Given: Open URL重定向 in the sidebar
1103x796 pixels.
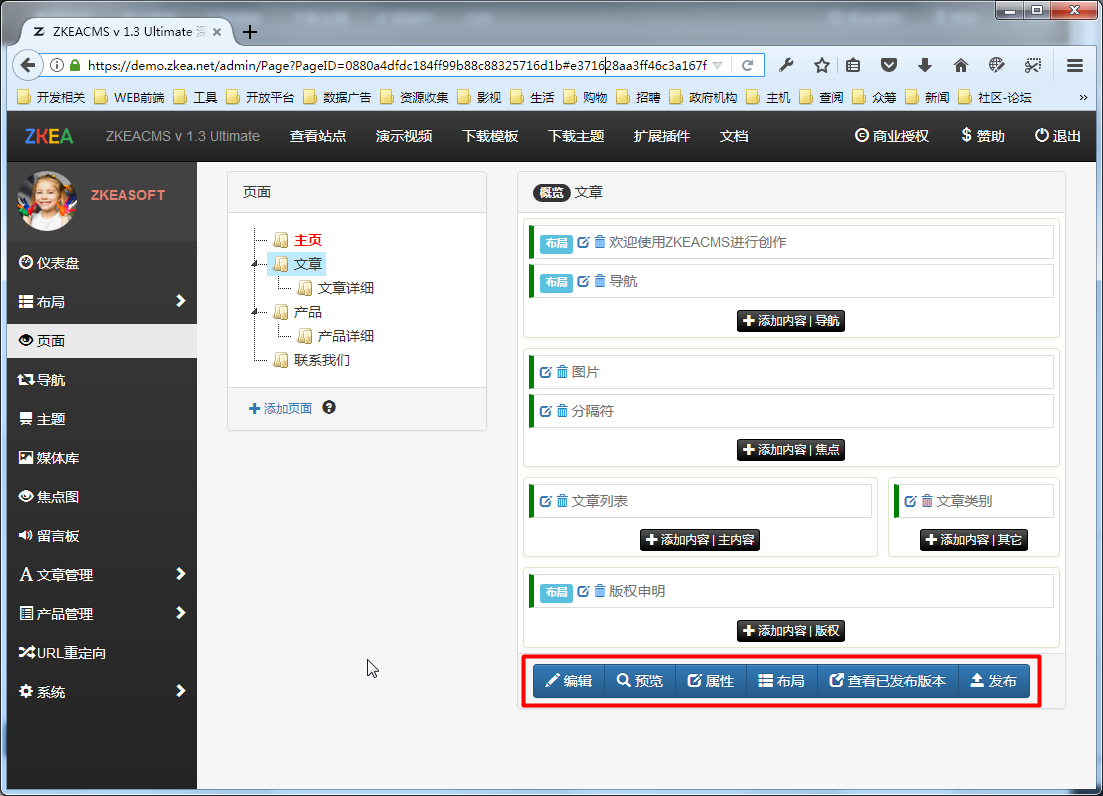Looking at the screenshot, I should 102,653.
